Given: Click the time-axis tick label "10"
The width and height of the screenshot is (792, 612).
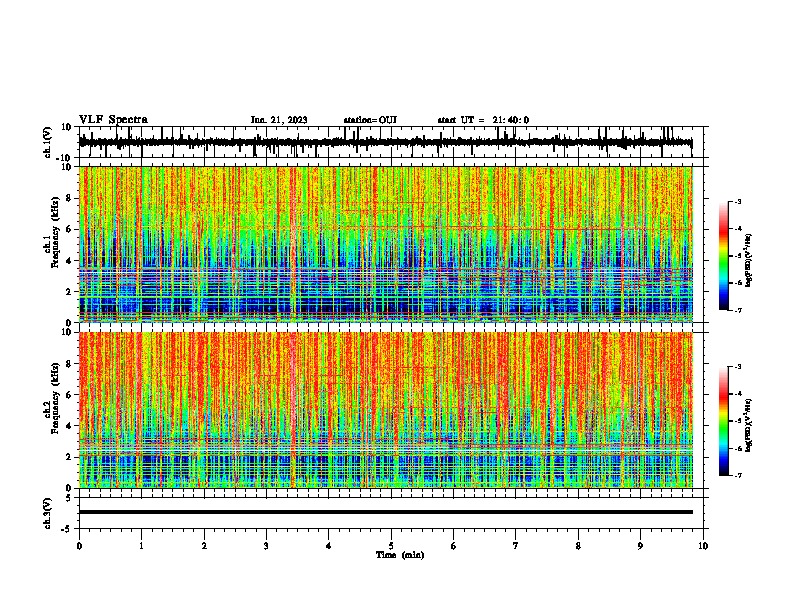Looking at the screenshot, I should point(703,546).
